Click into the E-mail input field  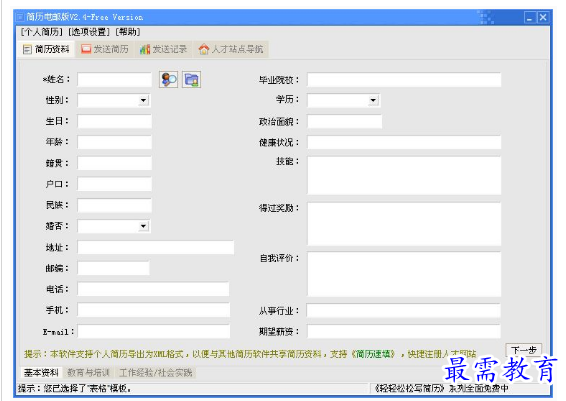(x=153, y=331)
